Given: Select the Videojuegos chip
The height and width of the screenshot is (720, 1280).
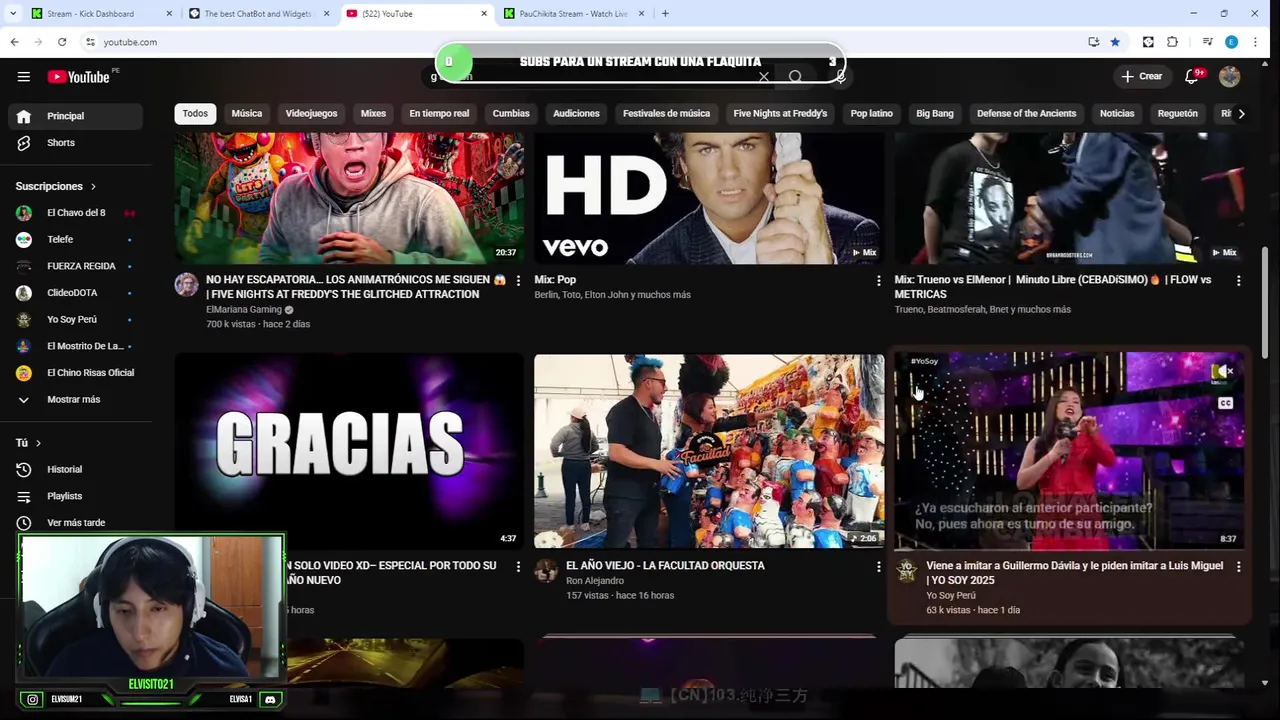Looking at the screenshot, I should pos(311,114).
